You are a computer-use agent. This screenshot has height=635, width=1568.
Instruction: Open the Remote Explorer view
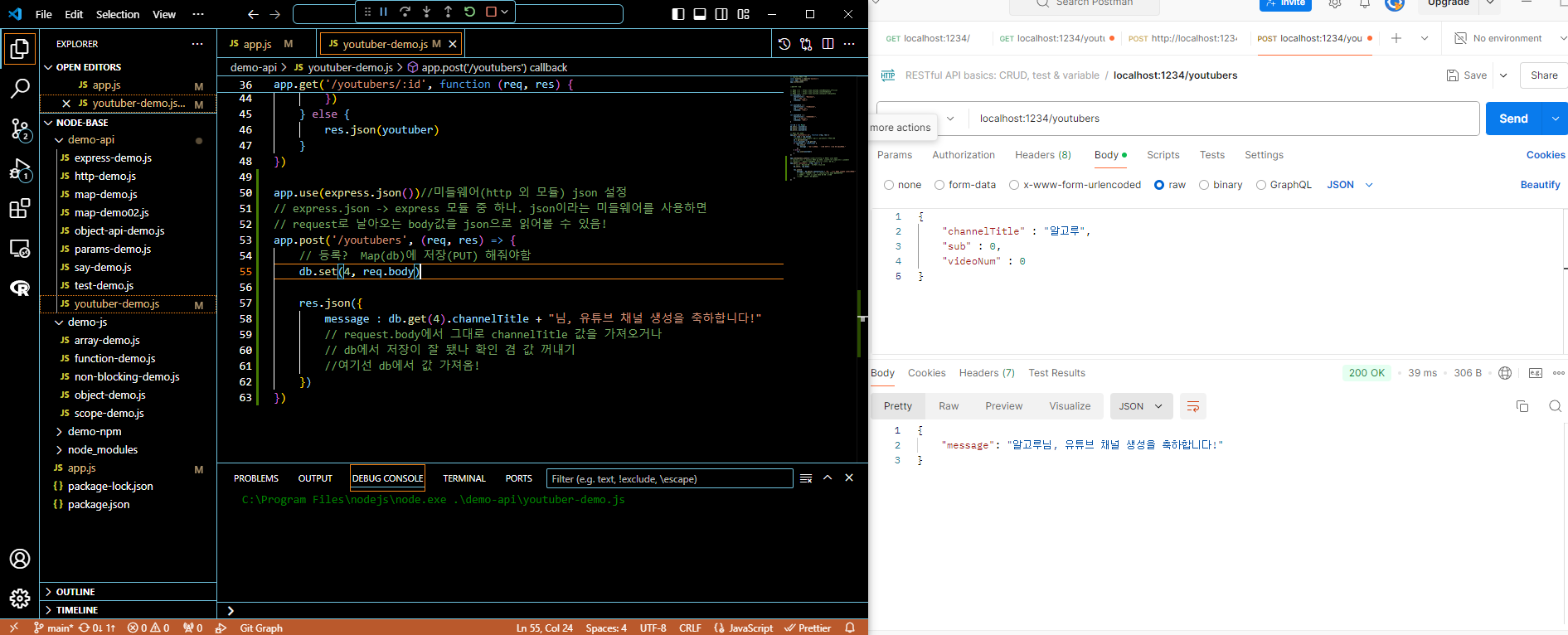[x=20, y=249]
